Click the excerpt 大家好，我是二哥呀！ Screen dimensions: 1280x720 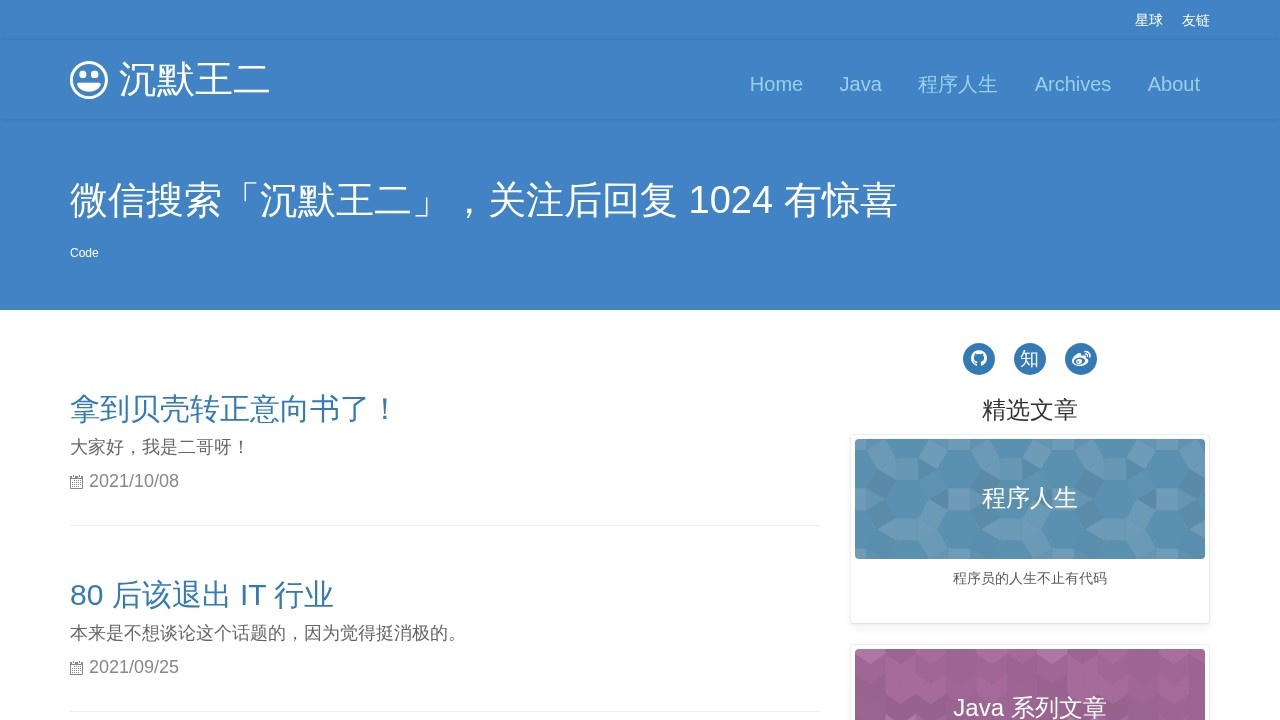click(x=159, y=447)
